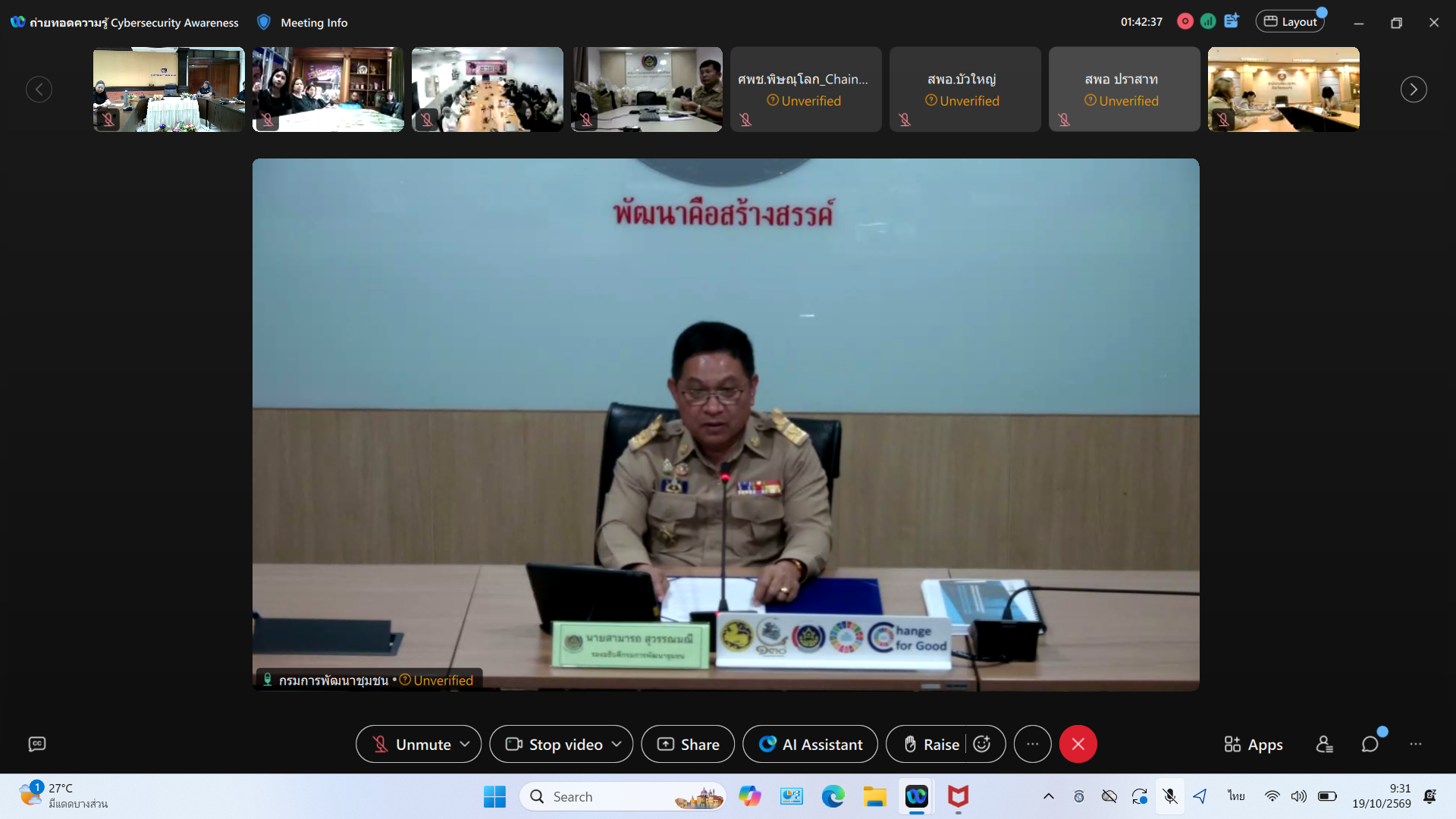Click the Webex logo in title bar
Image resolution: width=1456 pixels, height=819 pixels.
(17, 22)
